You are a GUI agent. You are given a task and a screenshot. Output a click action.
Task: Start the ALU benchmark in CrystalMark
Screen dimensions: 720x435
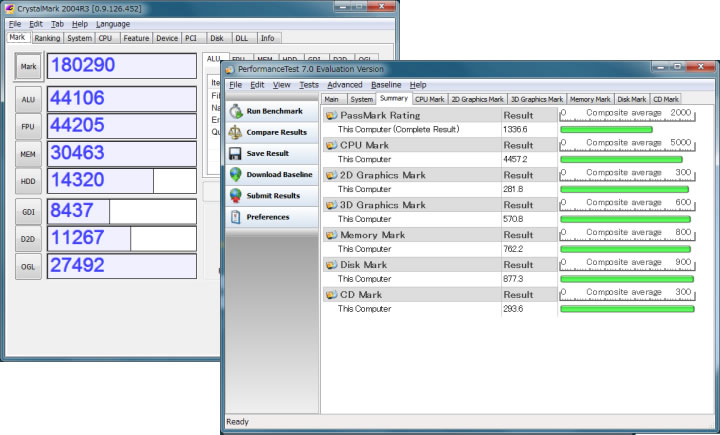(28, 99)
